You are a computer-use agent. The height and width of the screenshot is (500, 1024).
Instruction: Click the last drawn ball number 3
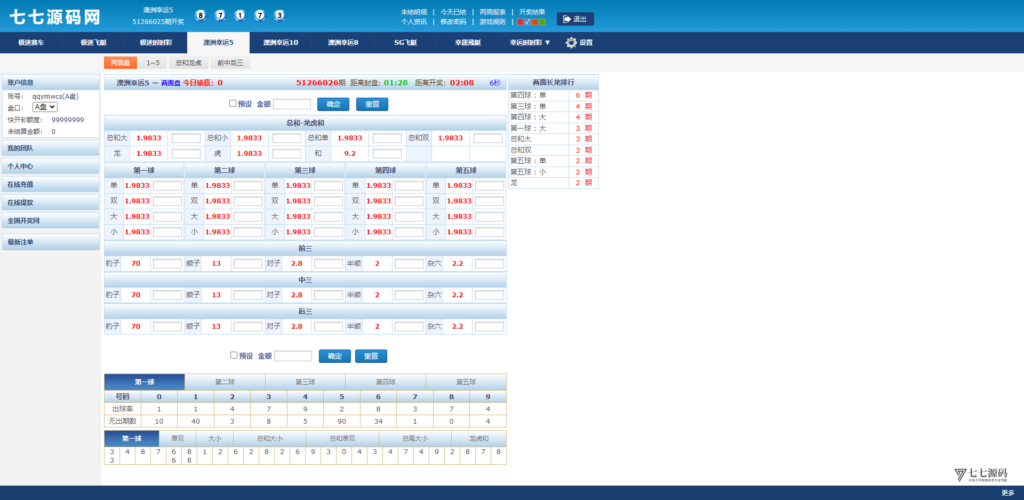click(x=278, y=15)
